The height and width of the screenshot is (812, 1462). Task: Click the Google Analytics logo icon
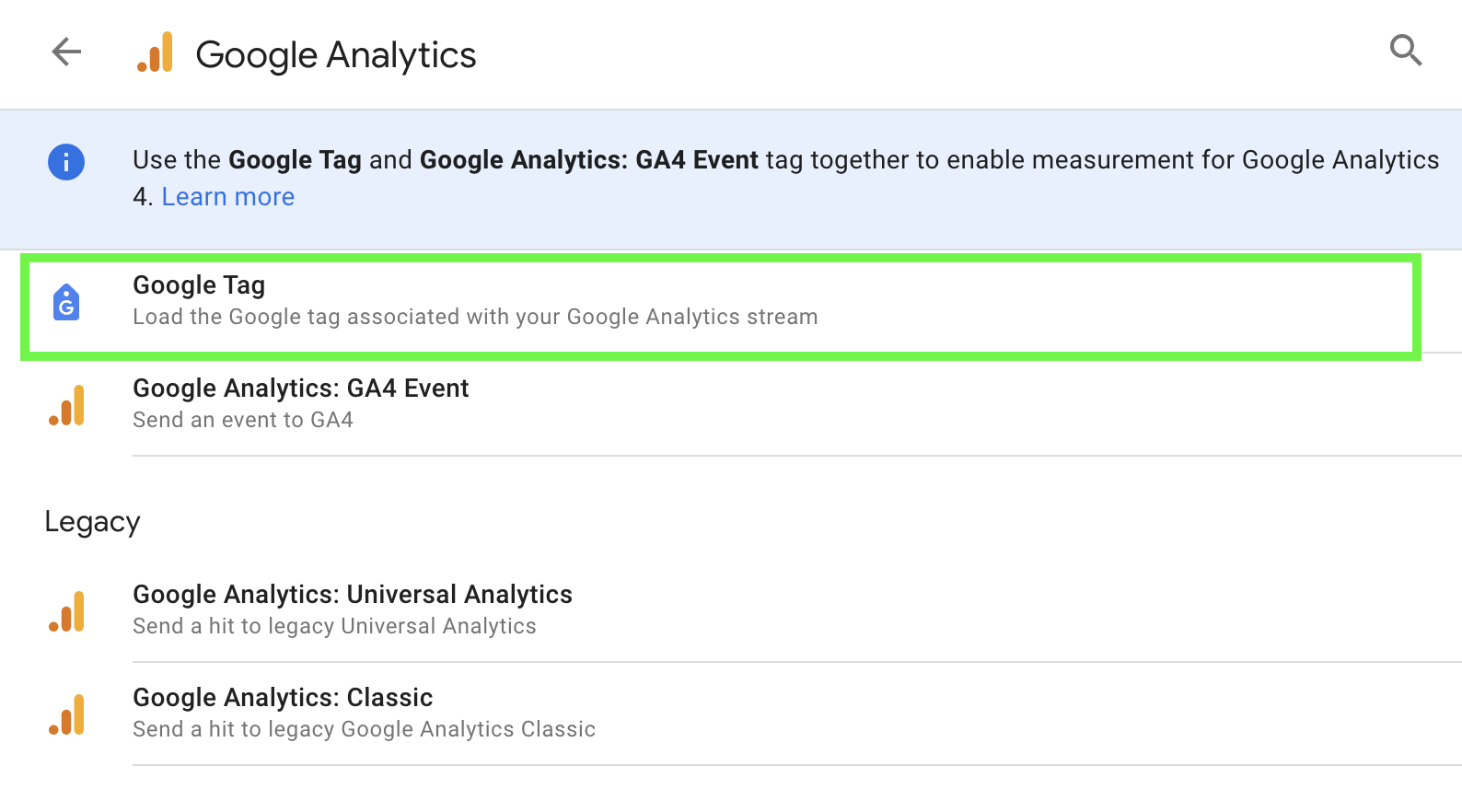156,53
